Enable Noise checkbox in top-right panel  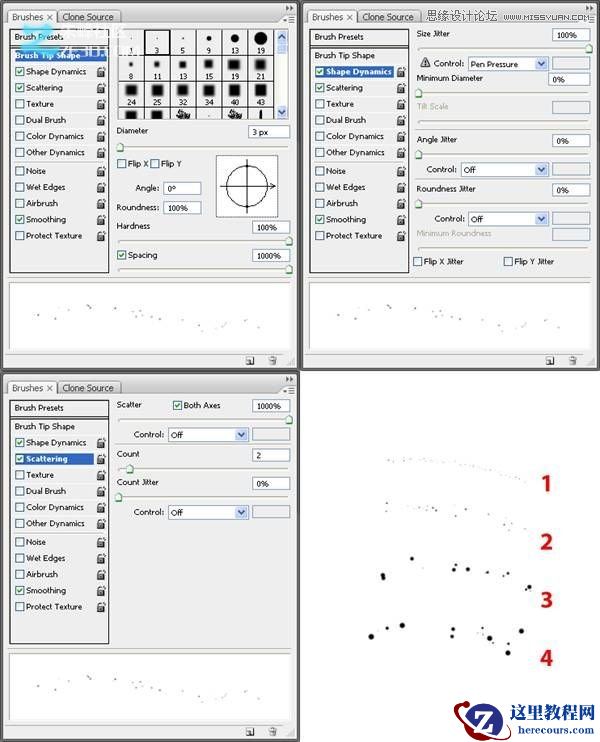click(x=319, y=171)
